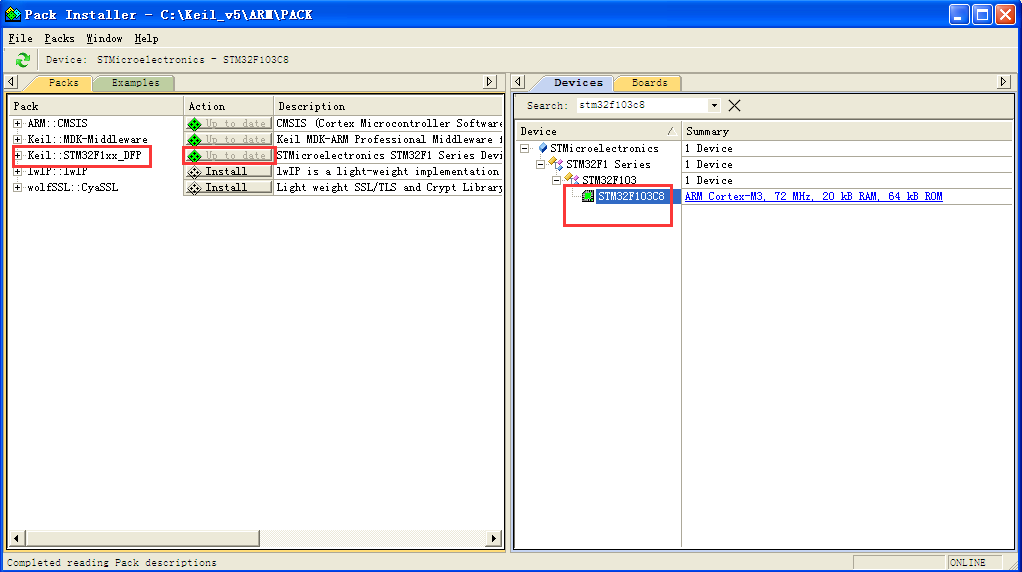
Task: Install the lwIP::lwIP pack
Action: tap(227, 171)
